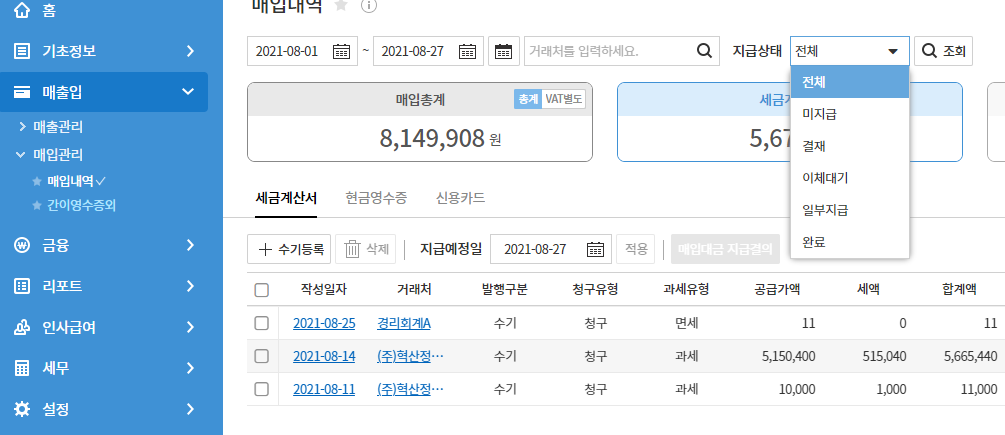The width and height of the screenshot is (1005, 435).
Task: Click standalone calendar range button
Action: [x=504, y=51]
